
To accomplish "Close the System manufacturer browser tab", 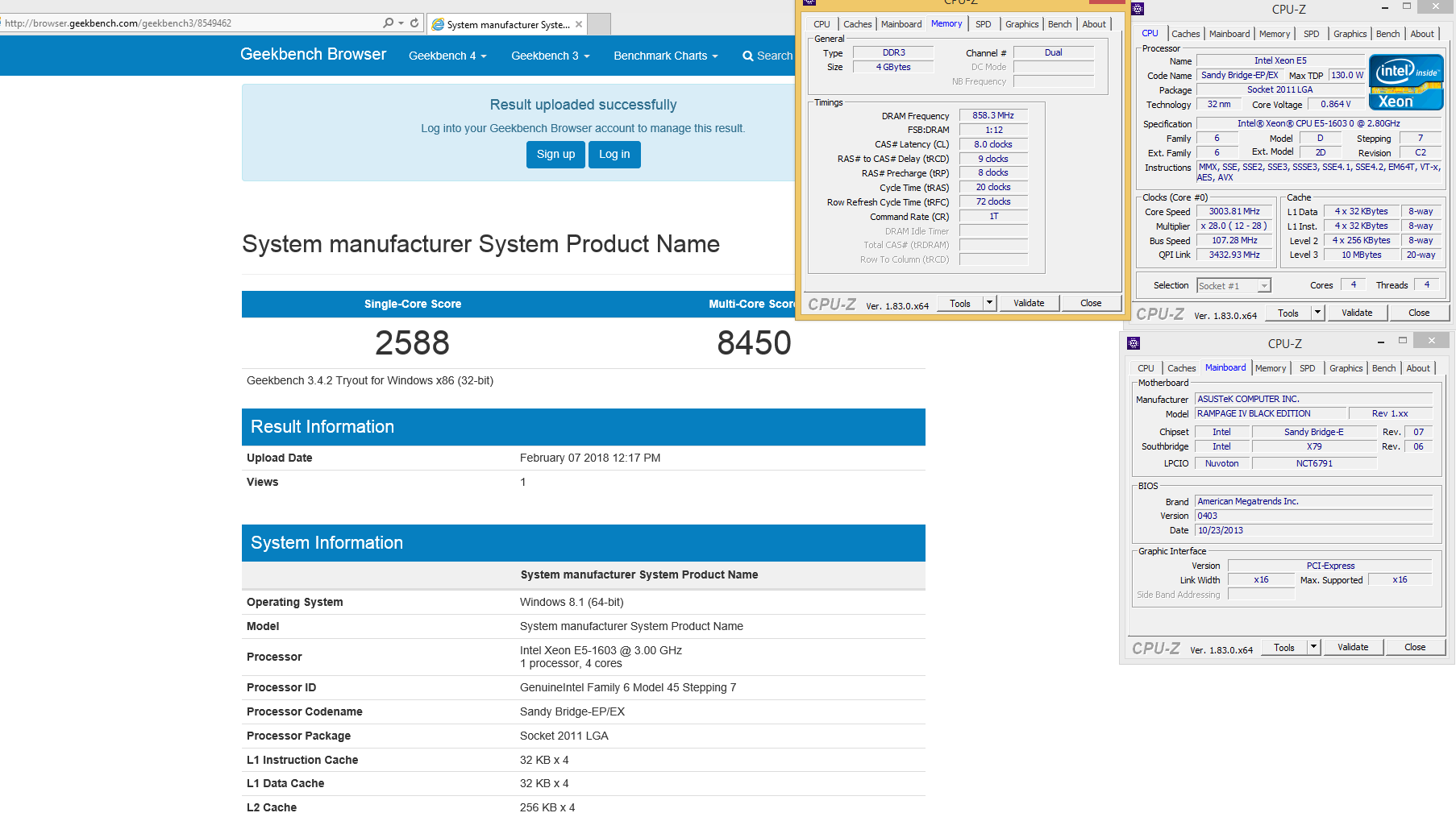I will [579, 24].
